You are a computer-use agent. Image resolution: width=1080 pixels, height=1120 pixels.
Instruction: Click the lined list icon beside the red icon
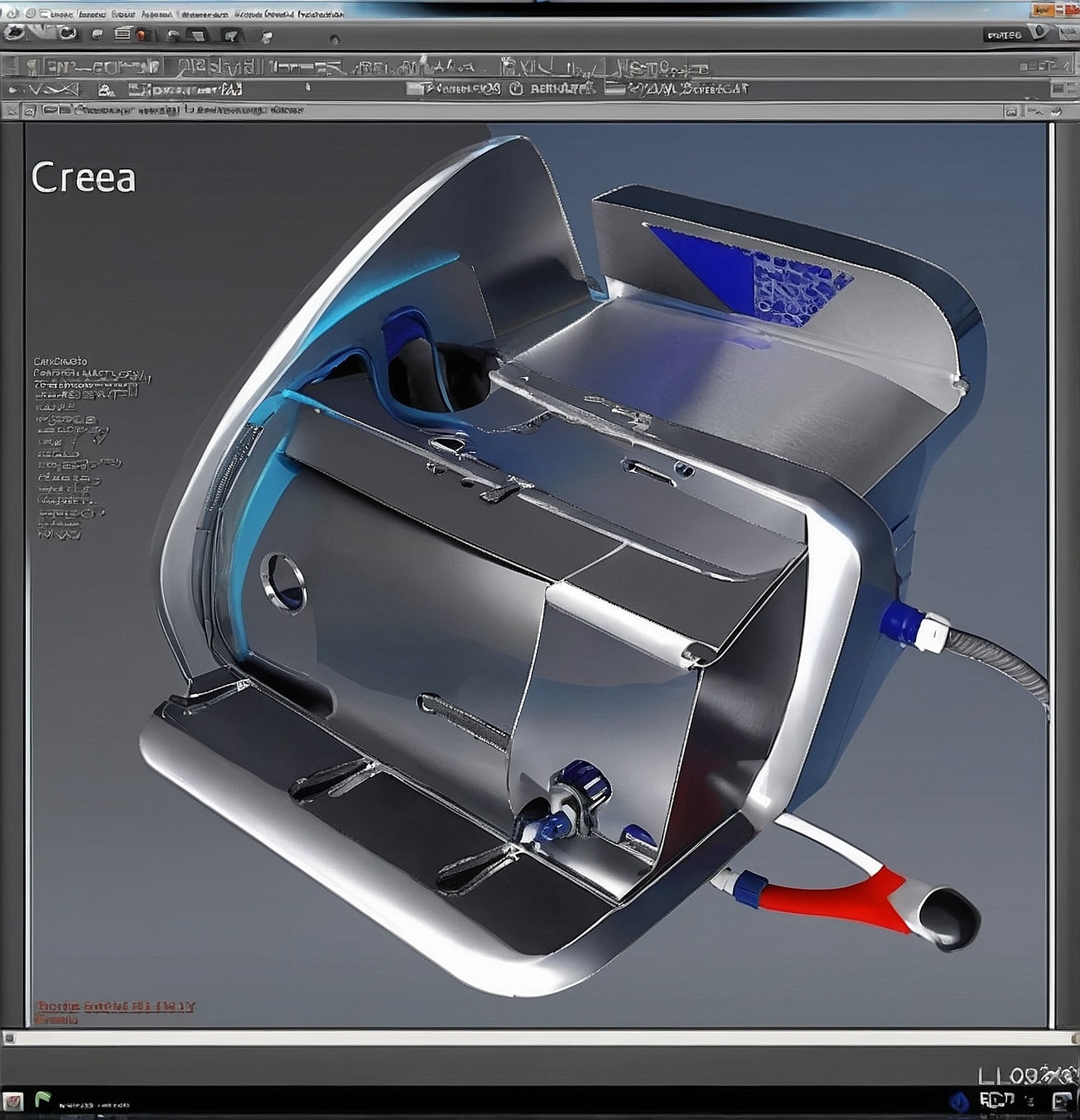coord(123,34)
